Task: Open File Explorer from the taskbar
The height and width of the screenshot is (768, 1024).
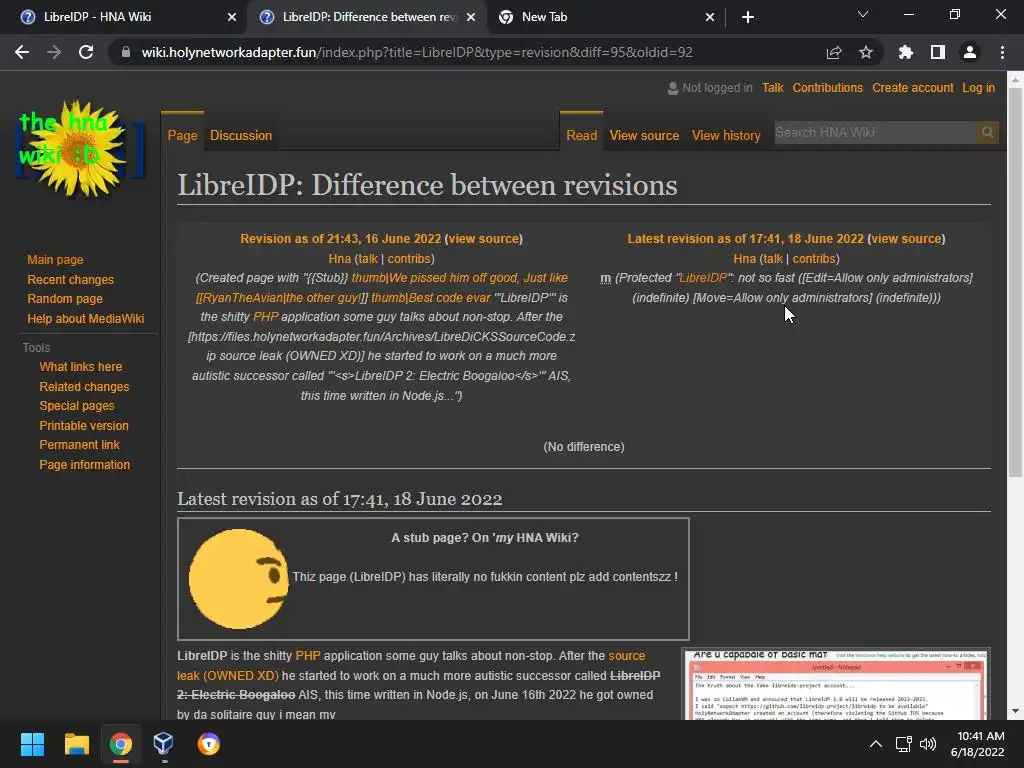Action: tap(76, 744)
